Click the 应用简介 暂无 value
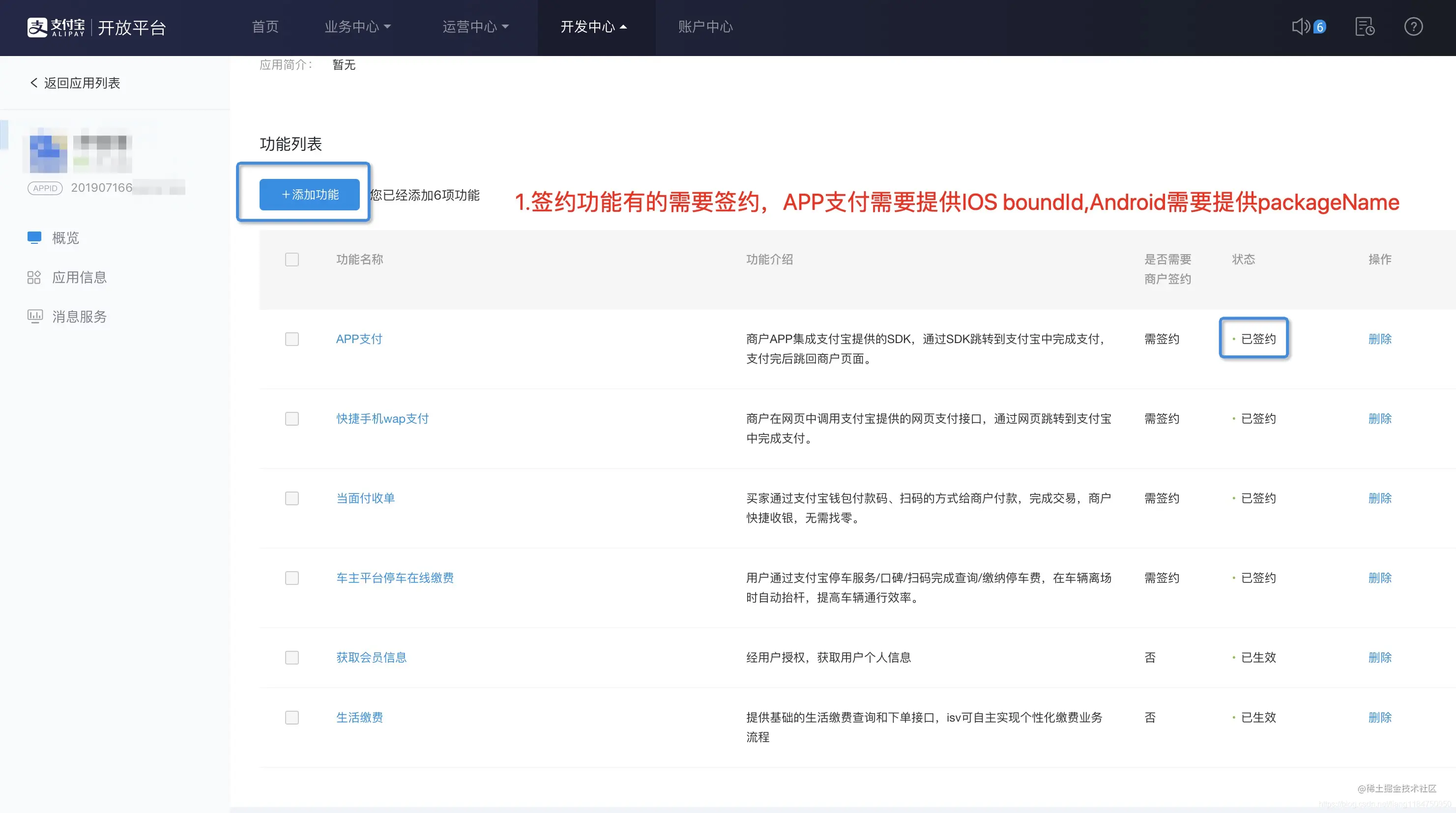Screen dimensions: 1456x813 [x=344, y=65]
